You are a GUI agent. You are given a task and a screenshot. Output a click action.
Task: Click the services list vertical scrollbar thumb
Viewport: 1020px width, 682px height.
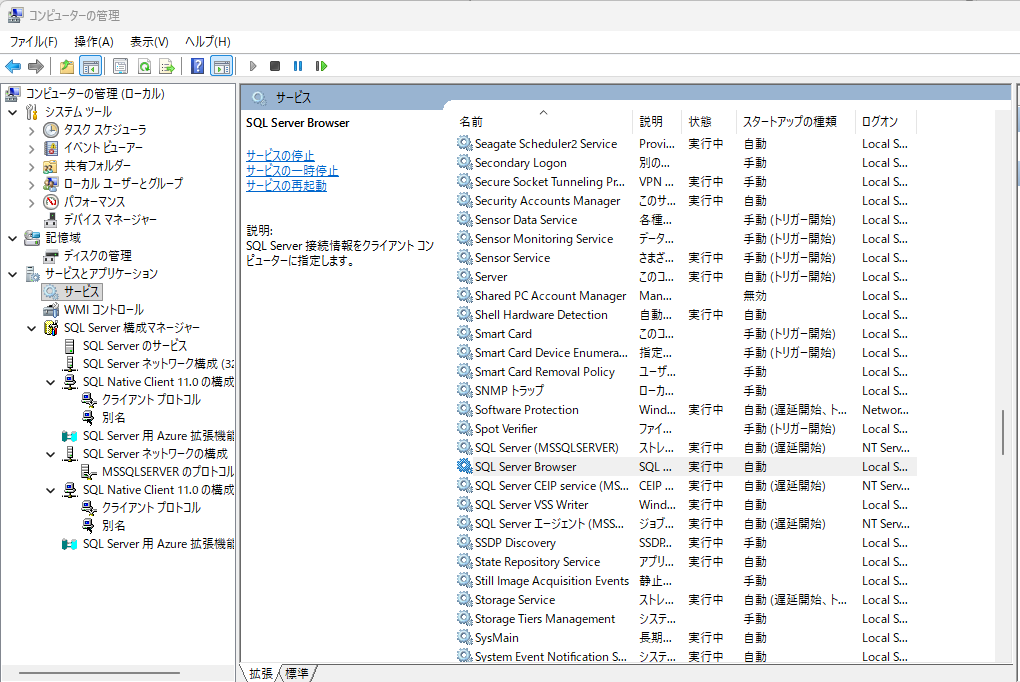[x=1003, y=431]
